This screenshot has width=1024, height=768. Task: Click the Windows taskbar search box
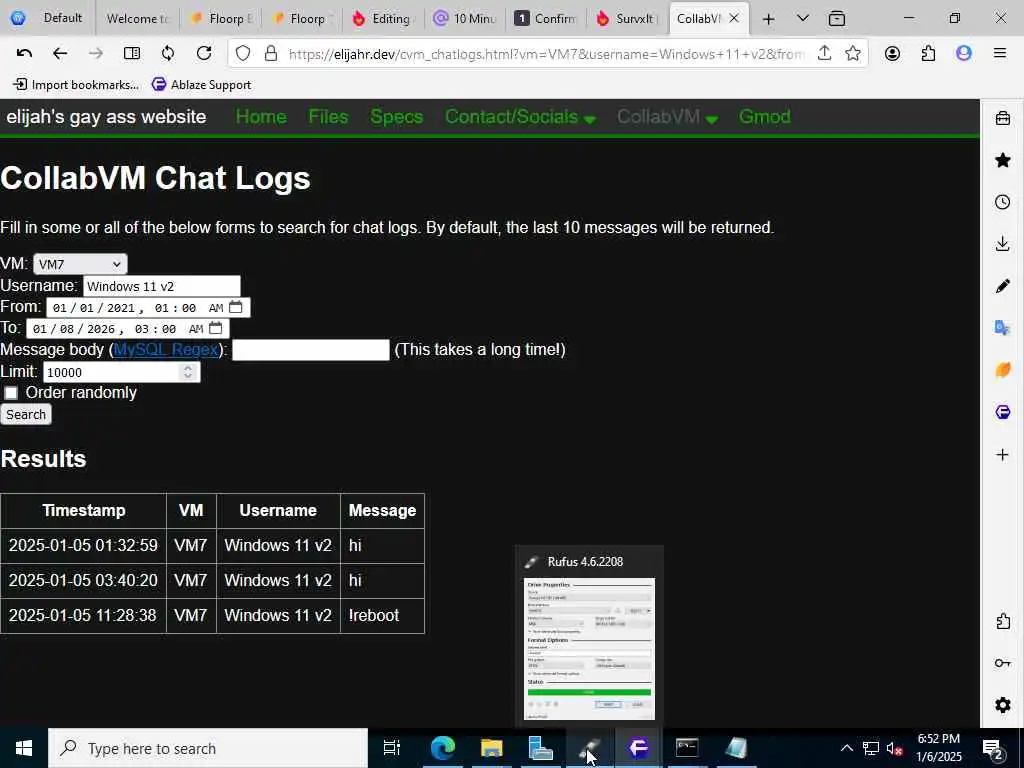click(208, 748)
